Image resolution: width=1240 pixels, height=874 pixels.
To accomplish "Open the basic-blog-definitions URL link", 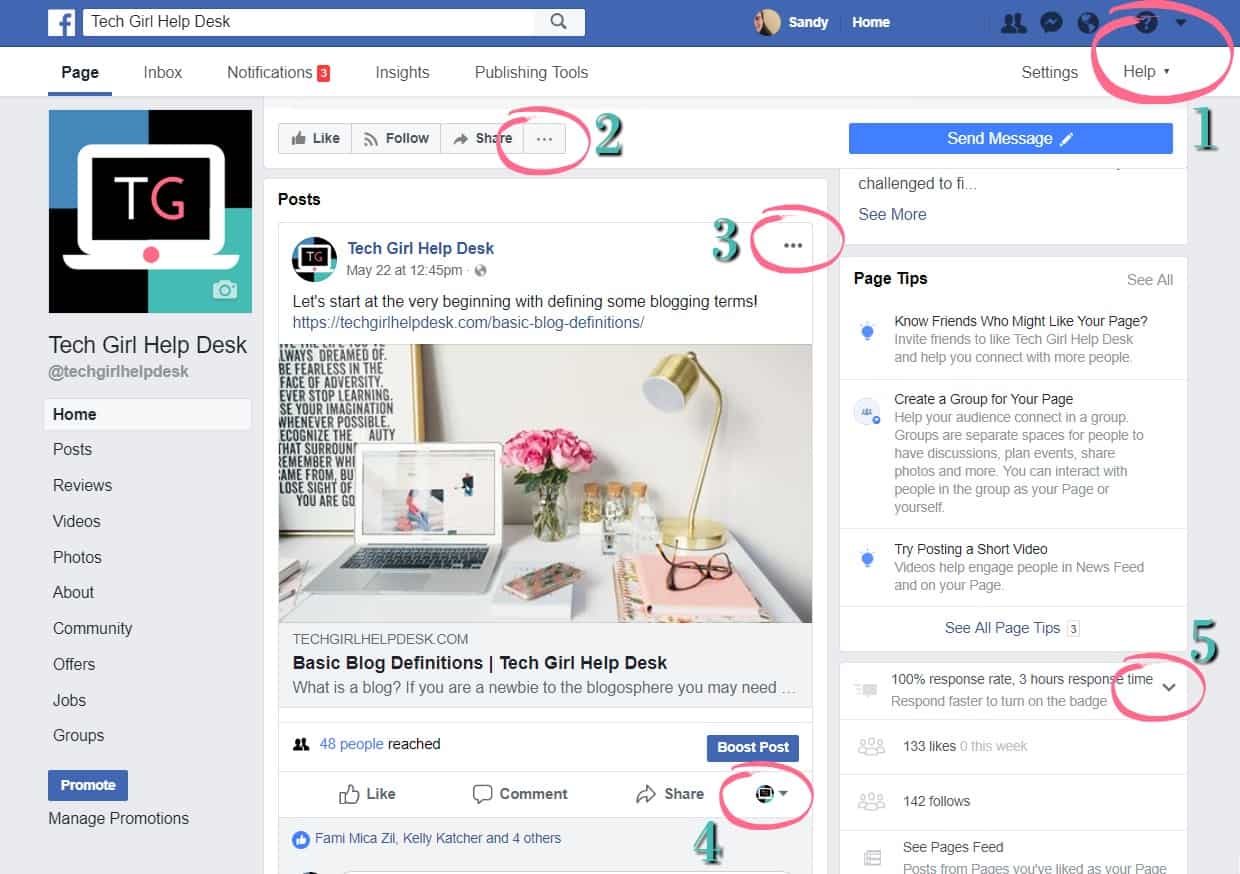I will [x=468, y=323].
